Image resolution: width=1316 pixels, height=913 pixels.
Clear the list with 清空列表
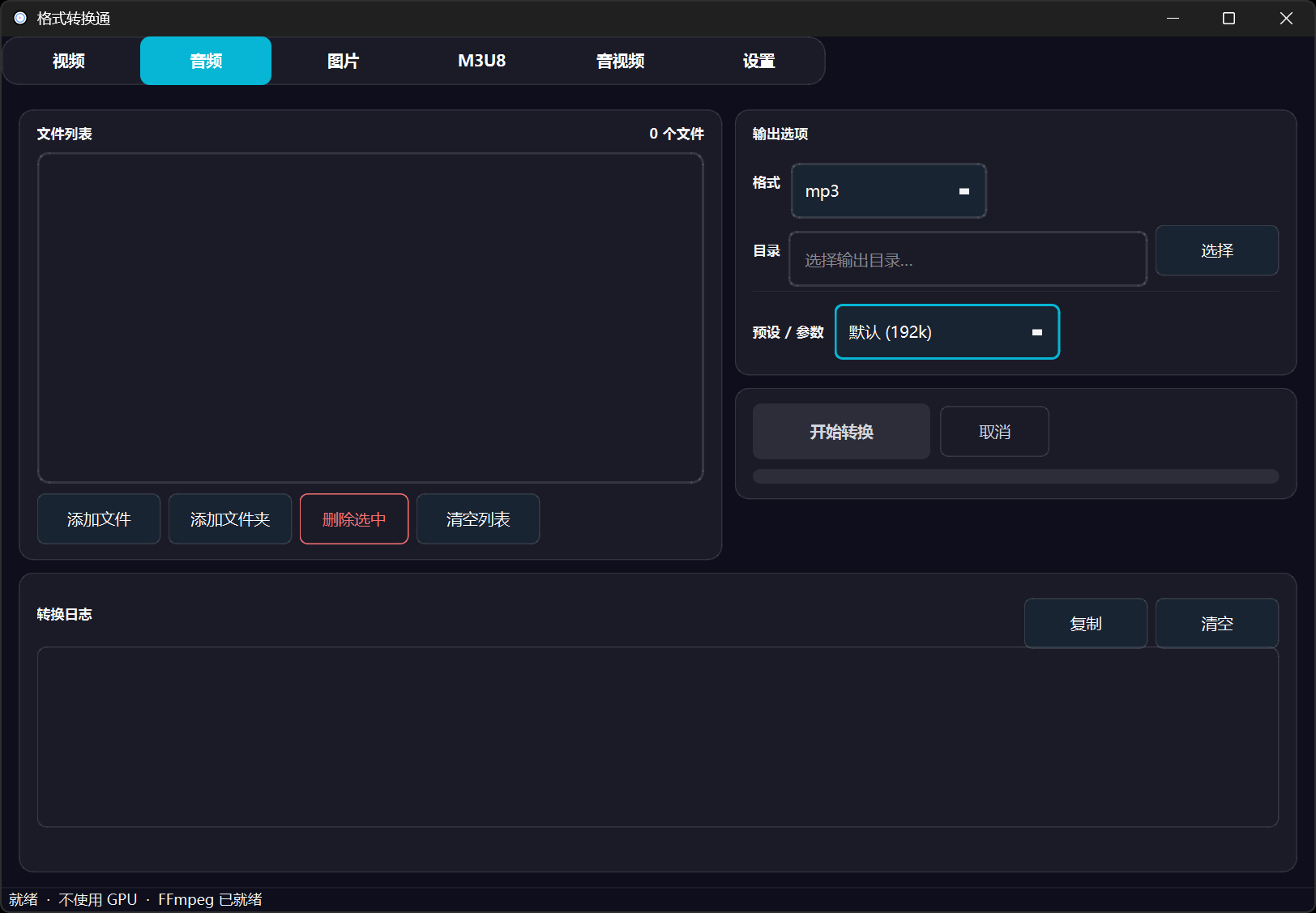click(x=478, y=519)
